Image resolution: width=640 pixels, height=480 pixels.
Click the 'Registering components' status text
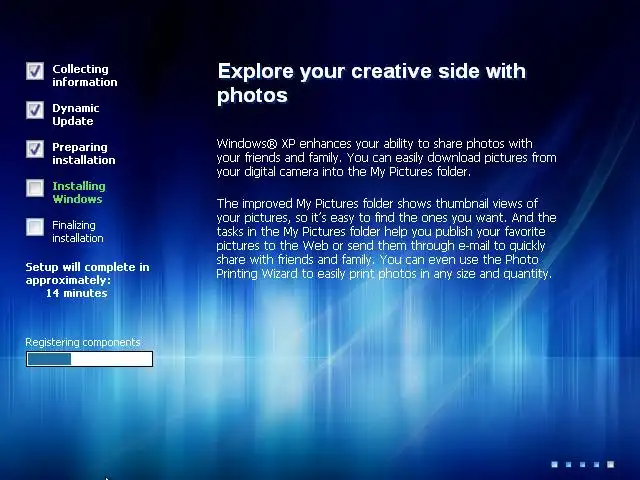(83, 342)
